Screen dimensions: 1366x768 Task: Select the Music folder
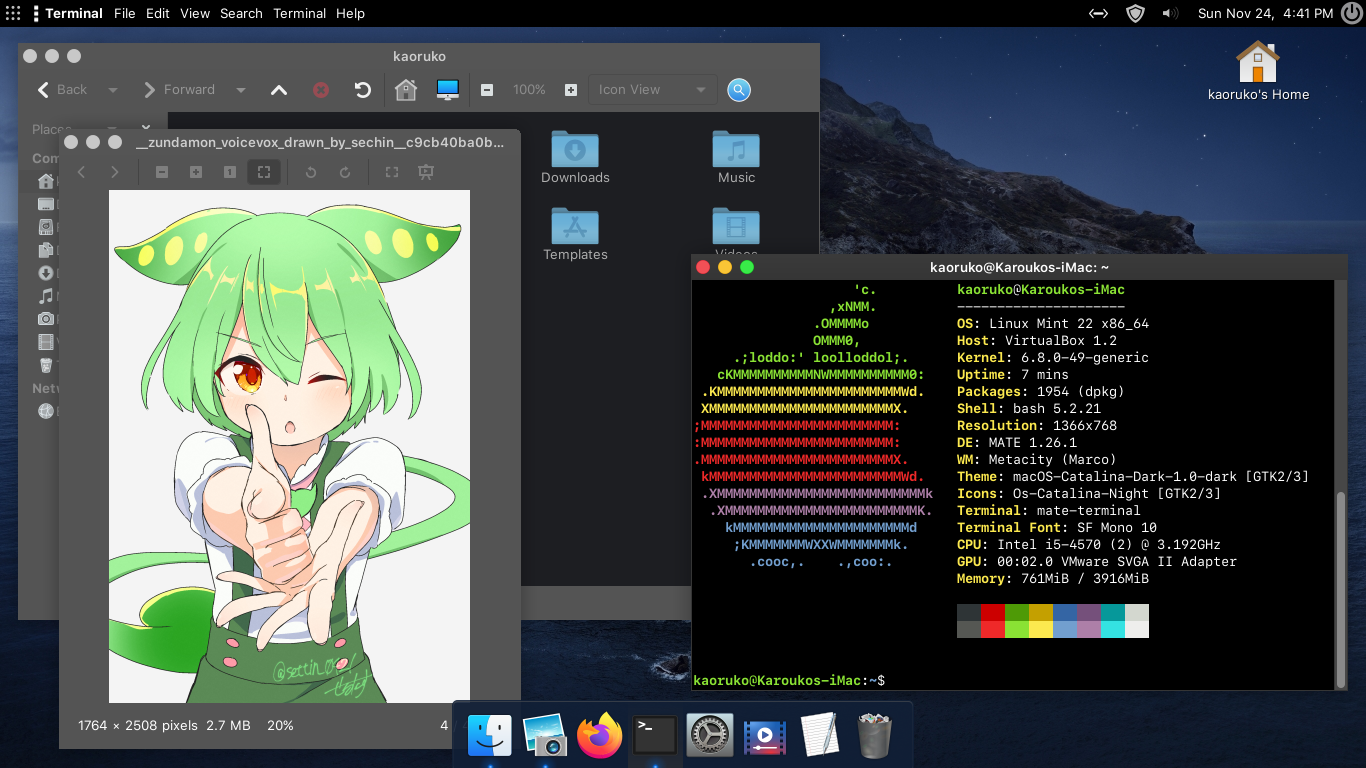[x=736, y=158]
